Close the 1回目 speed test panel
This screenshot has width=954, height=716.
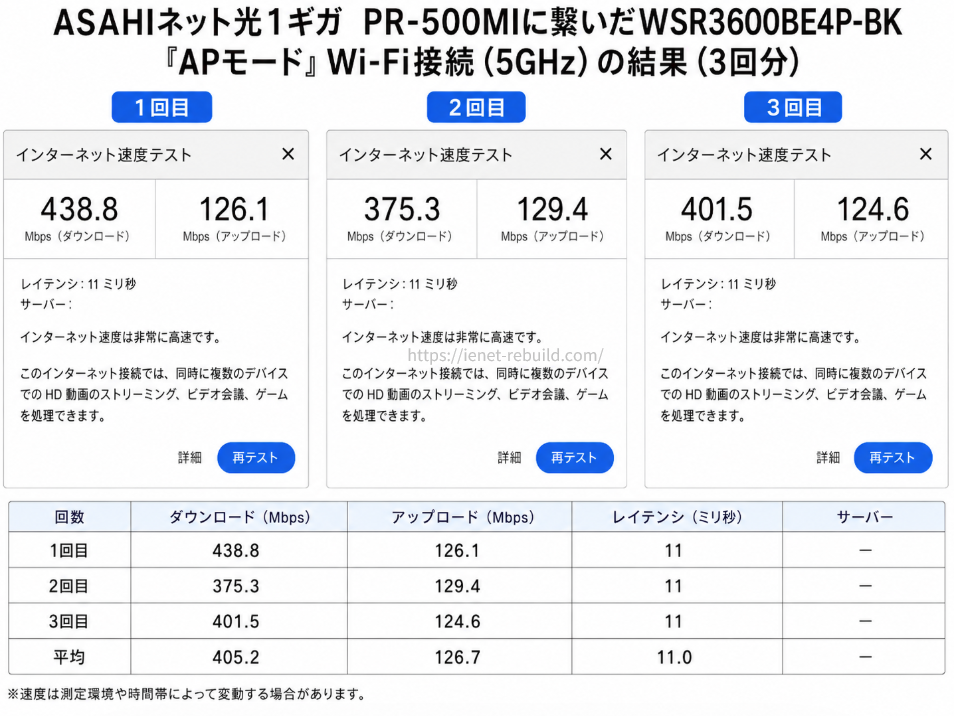288,155
